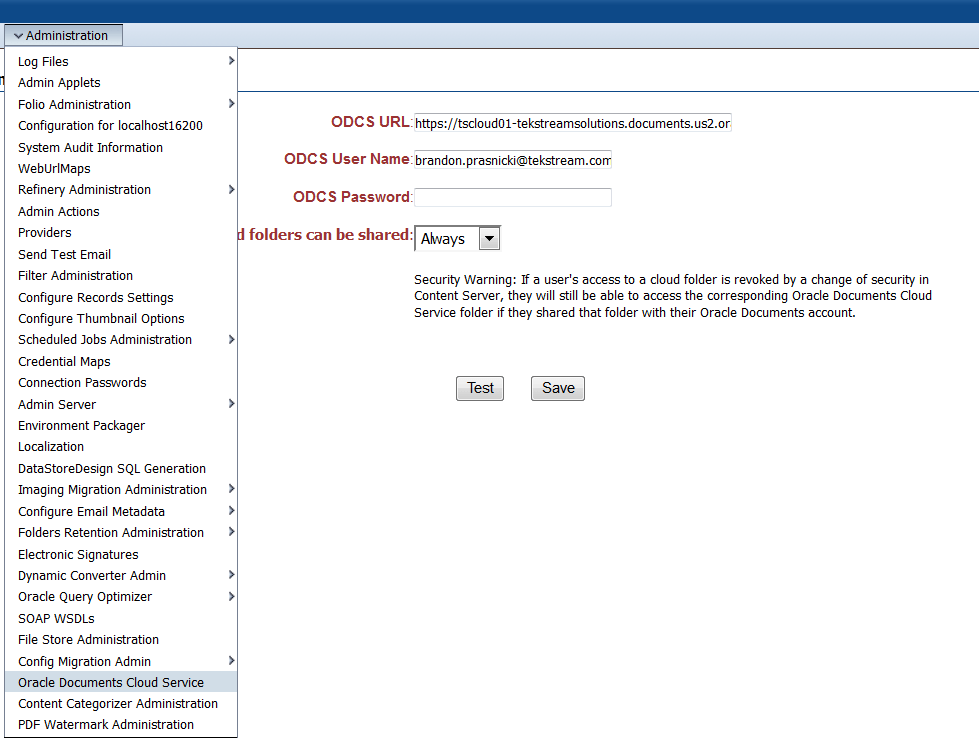The width and height of the screenshot is (979, 753).
Task: Open the folder sharing Always dropdown
Action: pyautogui.click(x=458, y=239)
